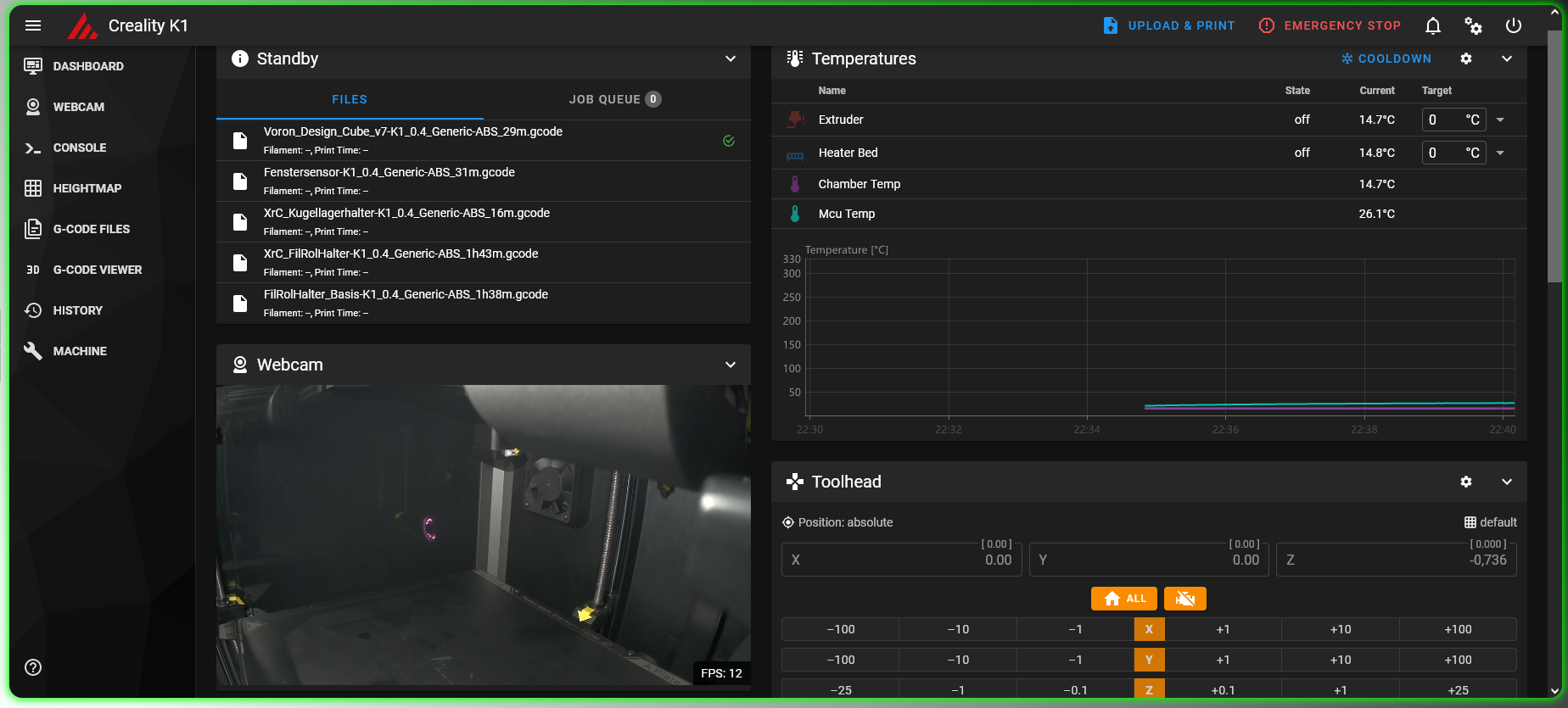Open the Console page

pos(80,148)
